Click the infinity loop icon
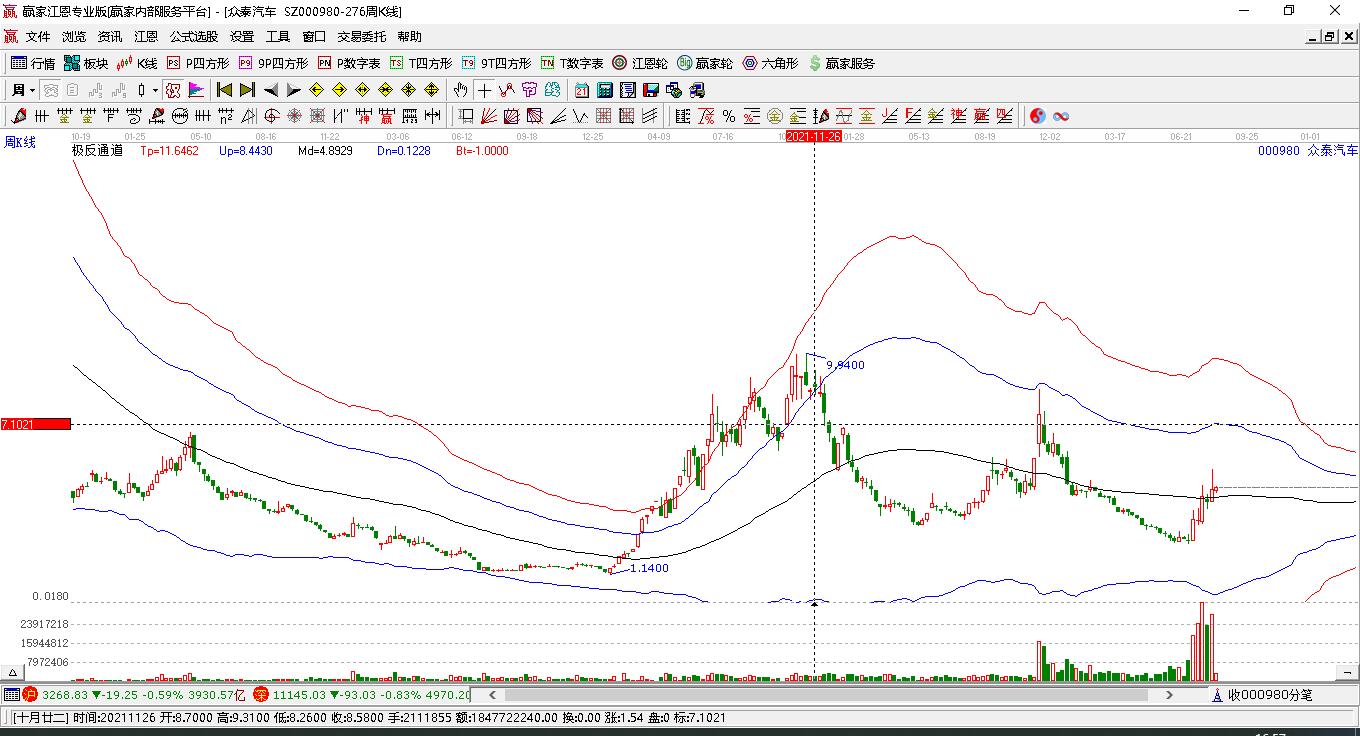This screenshot has height=736, width=1360. pos(1061,116)
